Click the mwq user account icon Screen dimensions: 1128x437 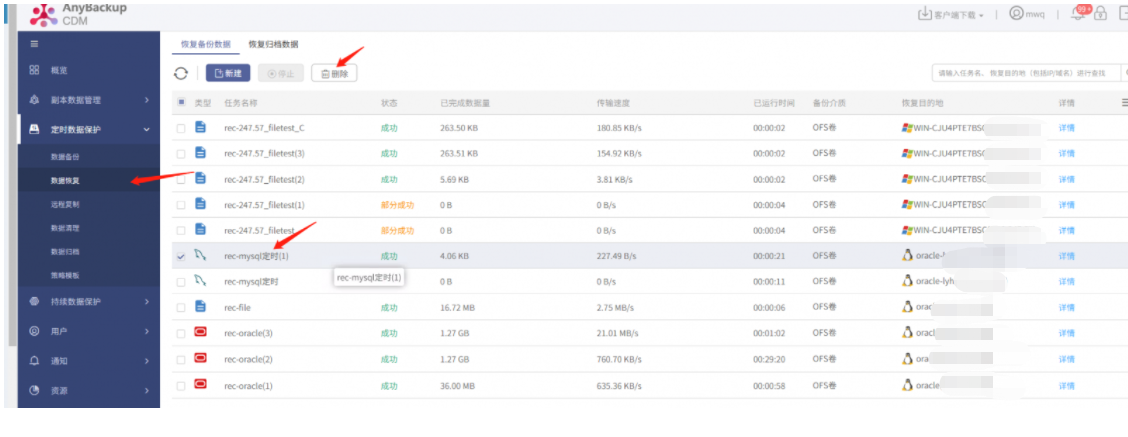(x=1016, y=14)
